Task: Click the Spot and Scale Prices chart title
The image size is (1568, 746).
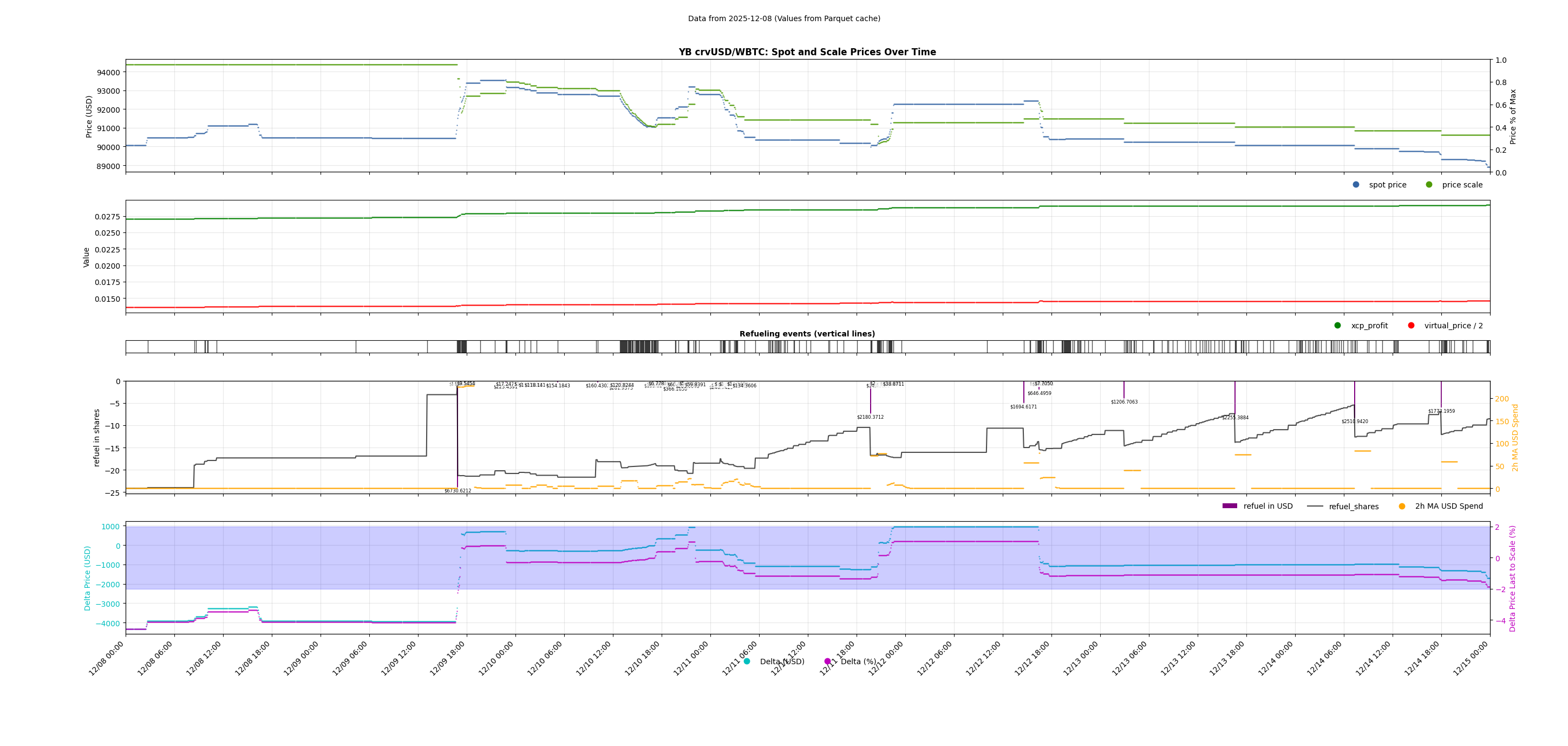Action: 807,53
